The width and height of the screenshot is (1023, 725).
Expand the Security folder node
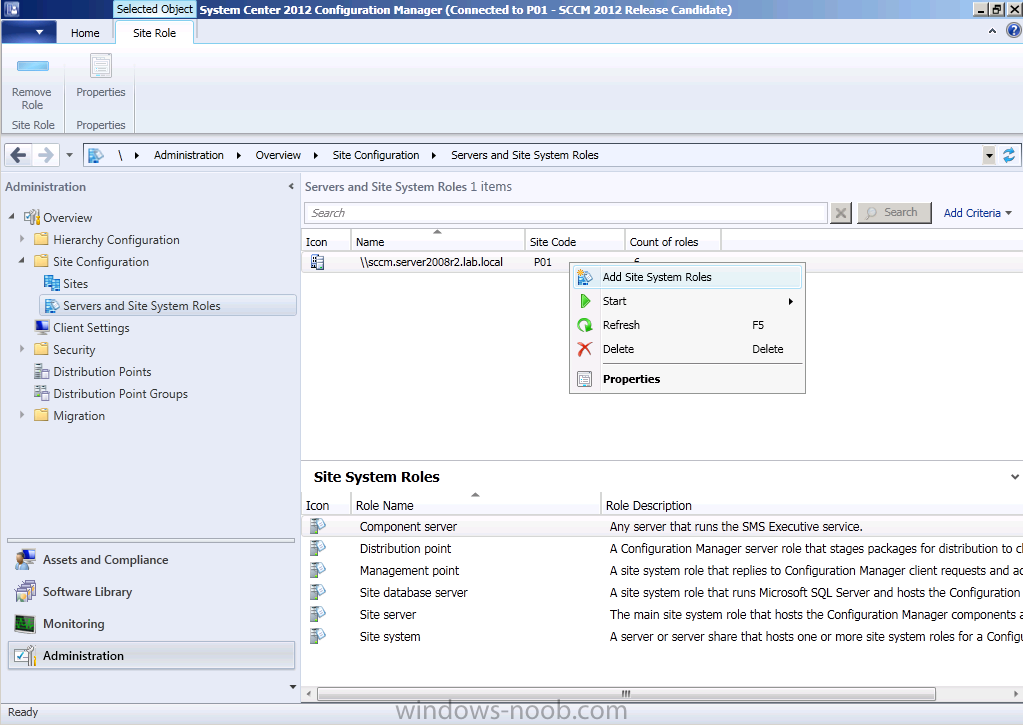pyautogui.click(x=22, y=349)
